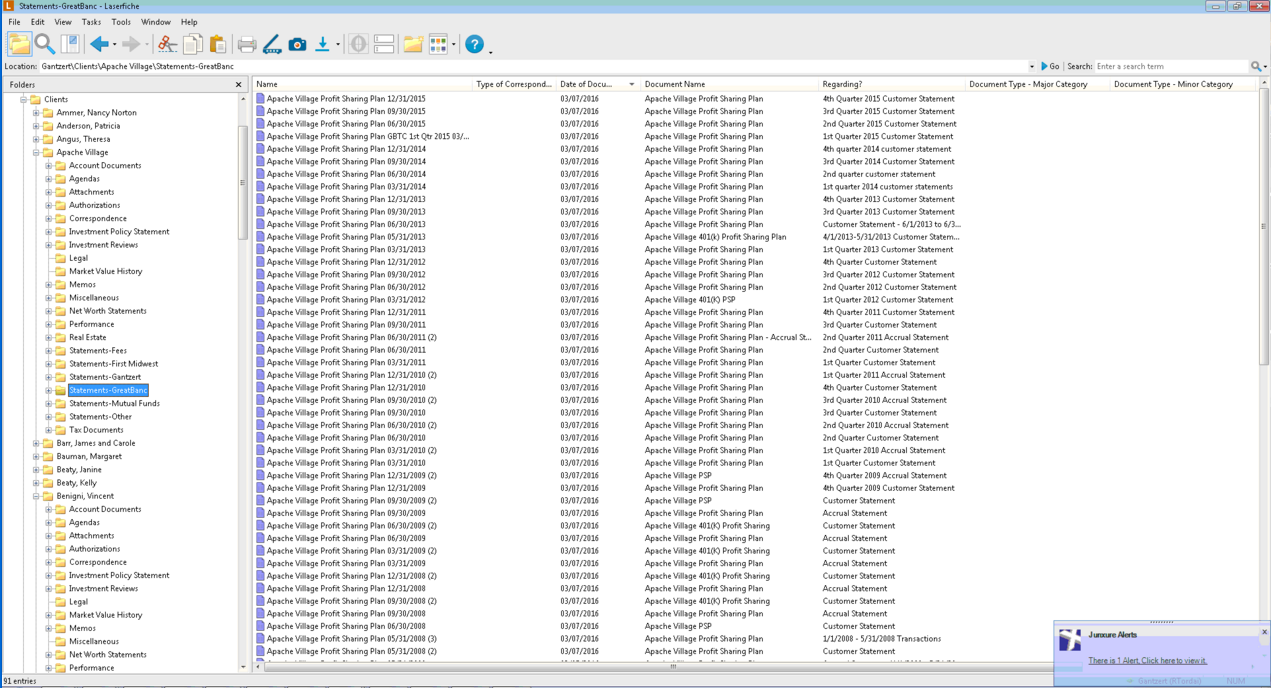Click the Copy documents icon

click(192, 44)
